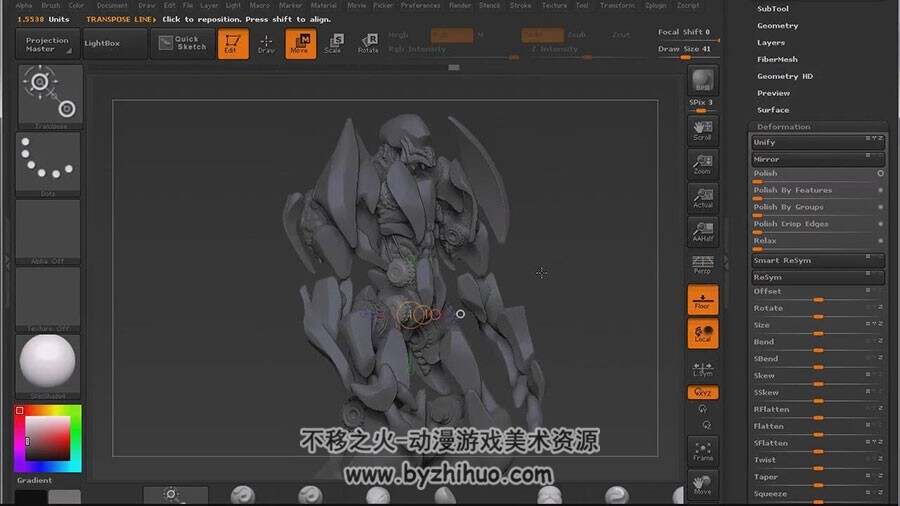This screenshot has height=506, width=900.
Task: Click the ReSym button
Action: coord(817,277)
